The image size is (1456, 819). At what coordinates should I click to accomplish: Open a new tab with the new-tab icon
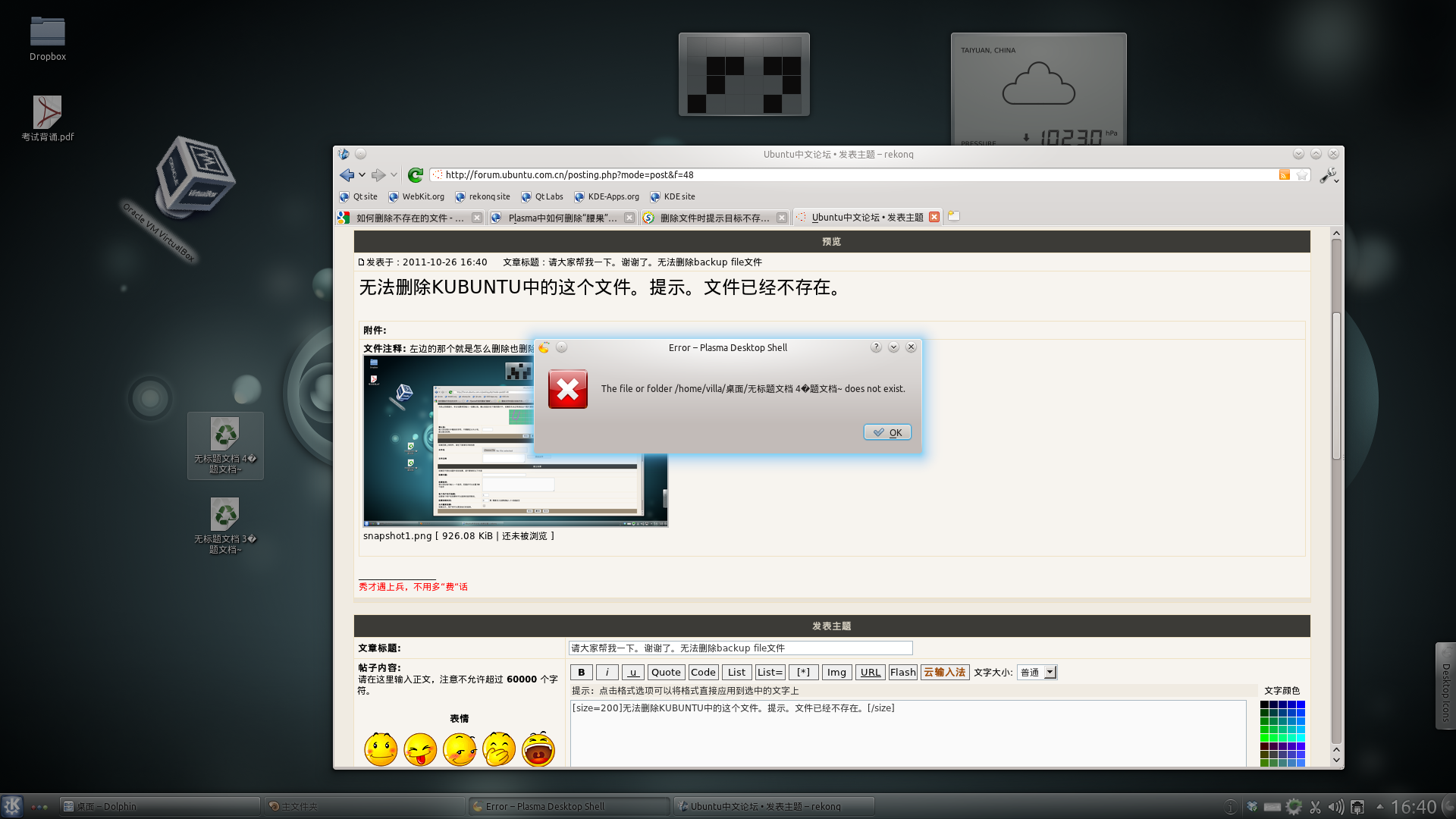coord(954,216)
